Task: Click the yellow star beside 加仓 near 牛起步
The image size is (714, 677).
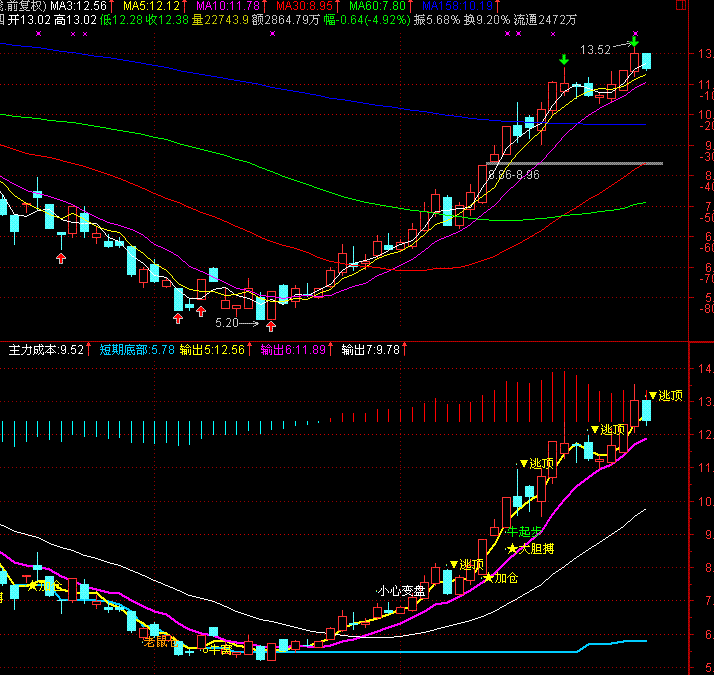Action: click(x=489, y=577)
